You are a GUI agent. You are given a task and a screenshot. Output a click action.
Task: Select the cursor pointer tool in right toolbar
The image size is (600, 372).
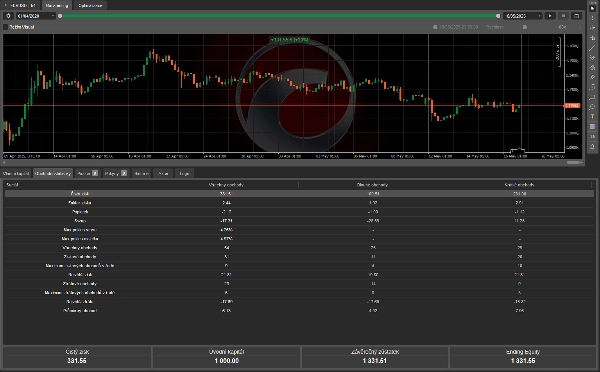[x=592, y=8]
